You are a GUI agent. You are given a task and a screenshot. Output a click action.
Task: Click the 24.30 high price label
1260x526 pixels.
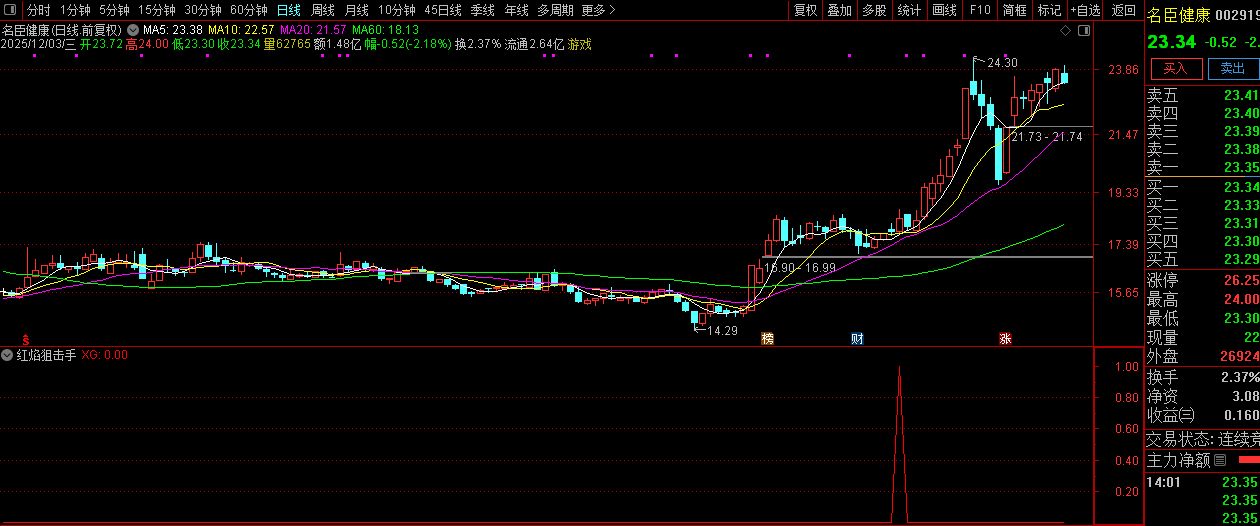point(1002,62)
